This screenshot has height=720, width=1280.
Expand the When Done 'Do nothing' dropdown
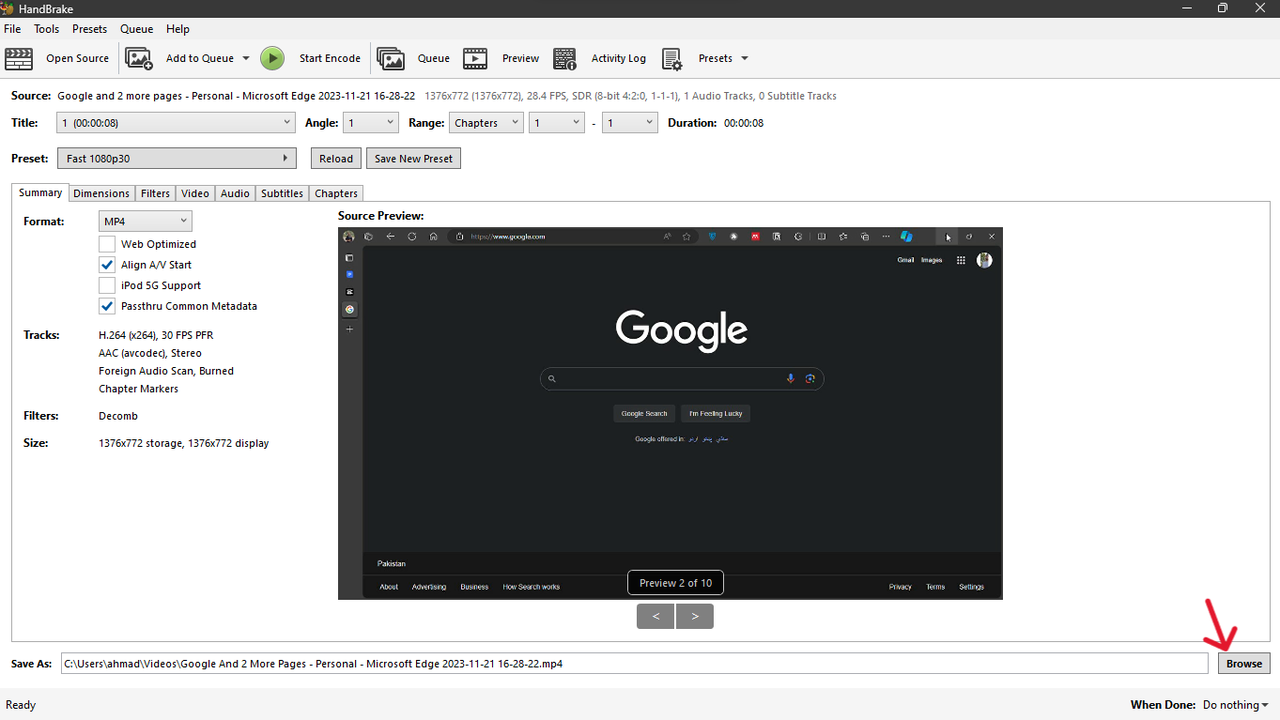coord(1236,705)
